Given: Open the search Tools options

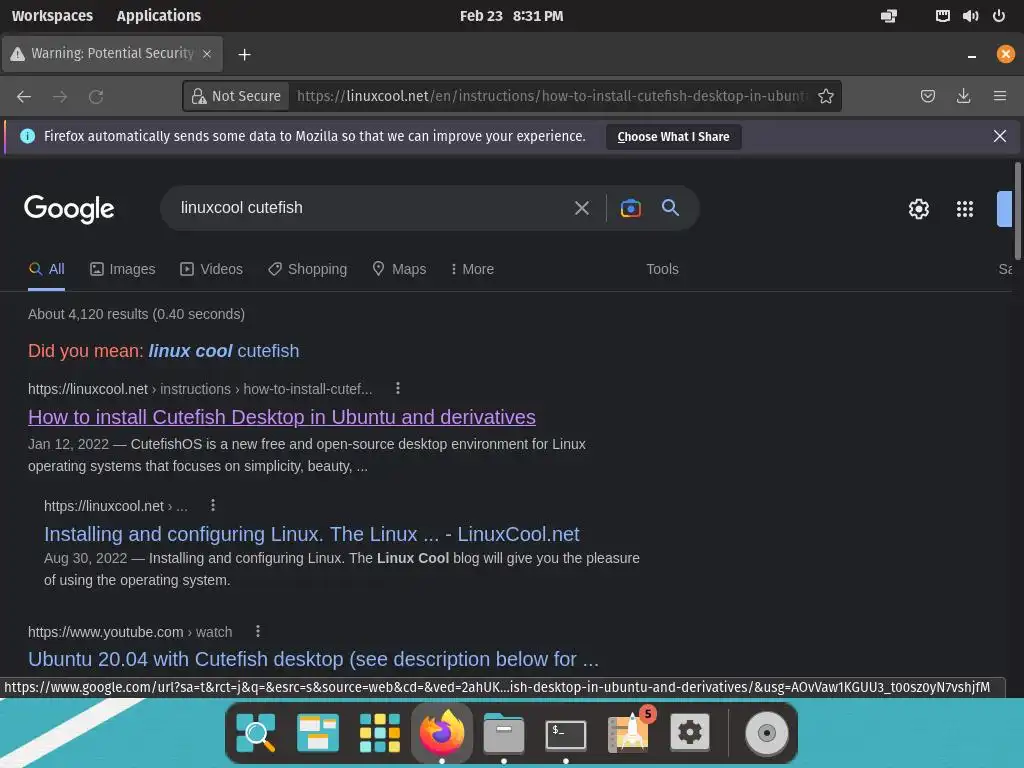Looking at the screenshot, I should point(662,269).
